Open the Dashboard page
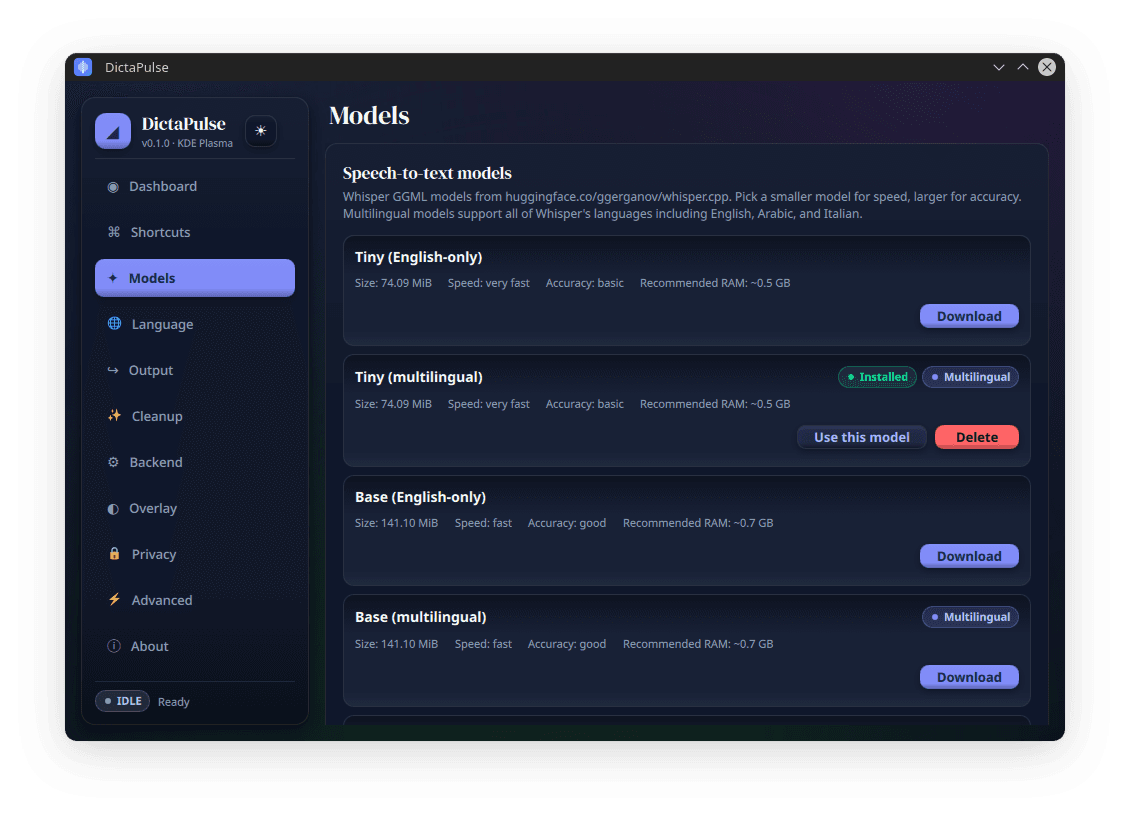The image size is (1130, 818). coord(195,187)
